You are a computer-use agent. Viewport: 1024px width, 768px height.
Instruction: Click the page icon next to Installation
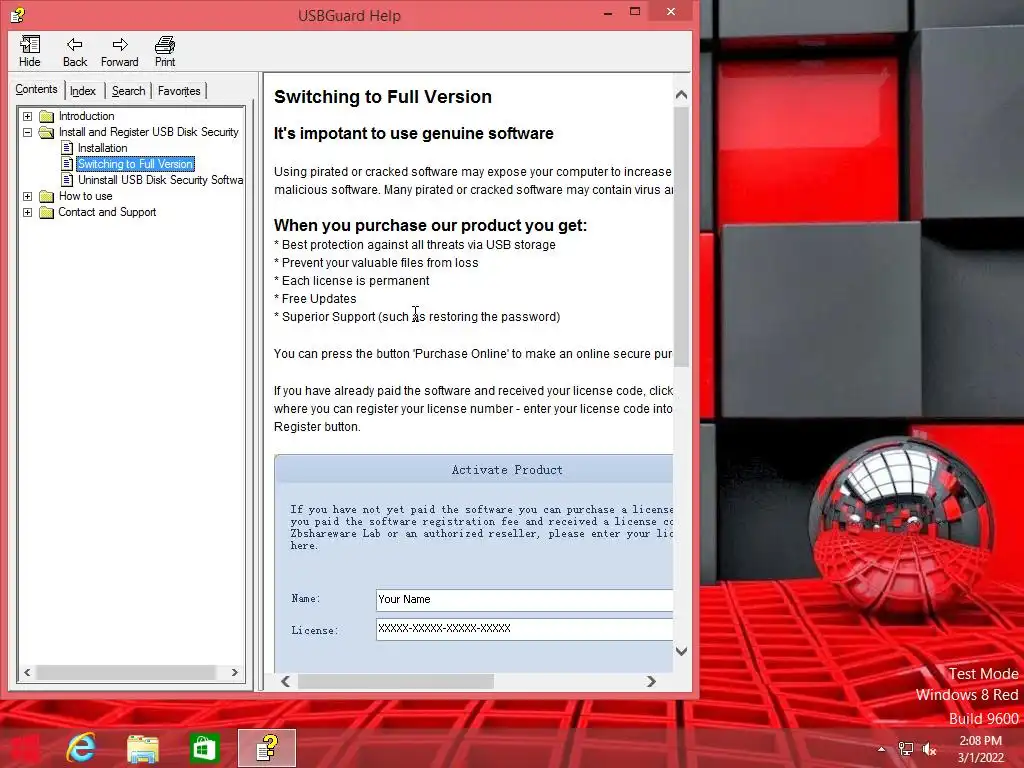point(67,148)
